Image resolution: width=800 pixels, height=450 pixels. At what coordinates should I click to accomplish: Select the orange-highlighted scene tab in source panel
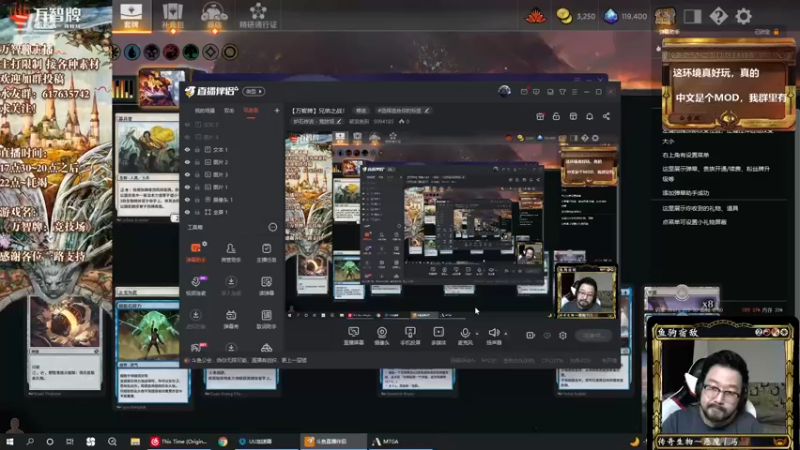(251, 111)
